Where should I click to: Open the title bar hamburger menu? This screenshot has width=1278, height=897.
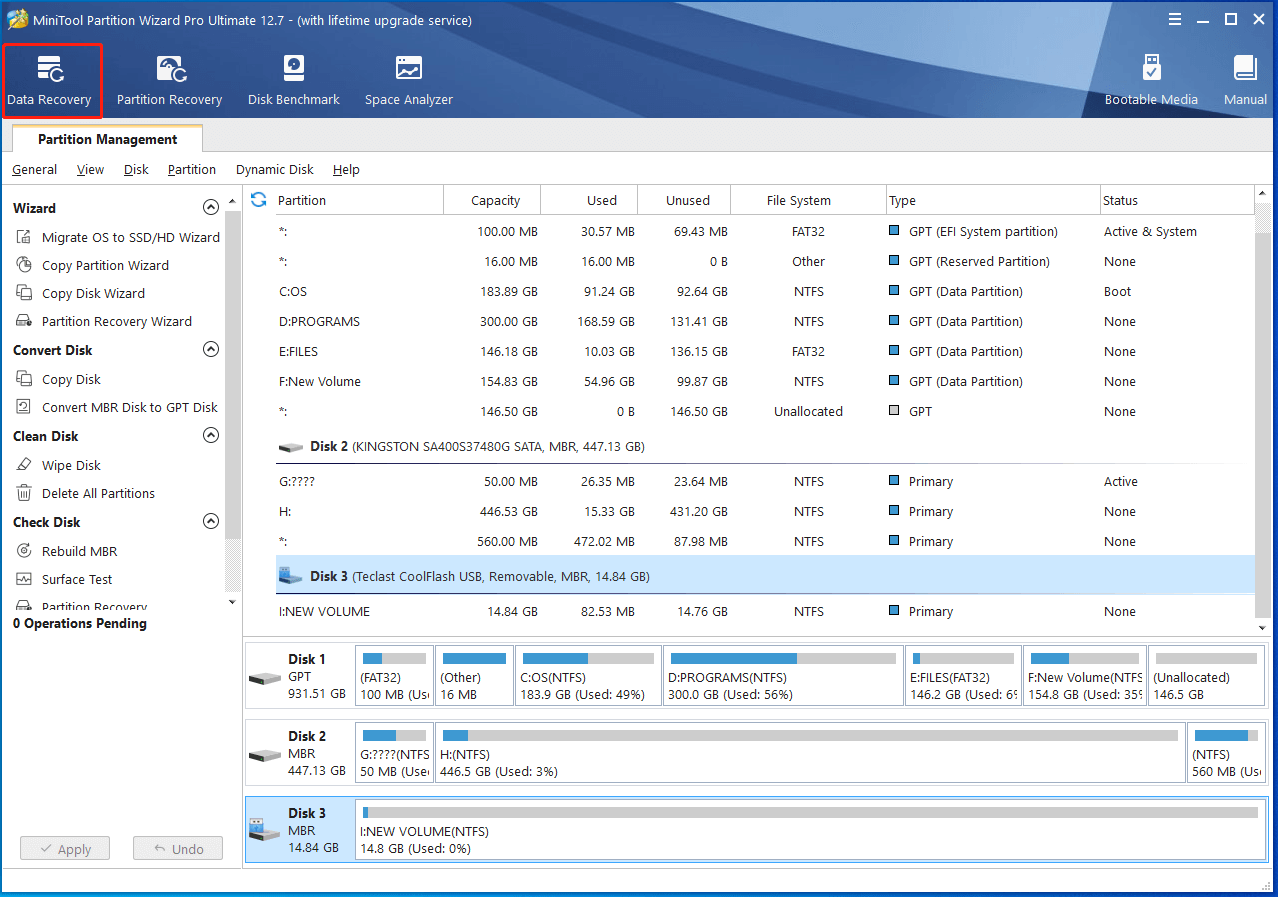[x=1175, y=19]
